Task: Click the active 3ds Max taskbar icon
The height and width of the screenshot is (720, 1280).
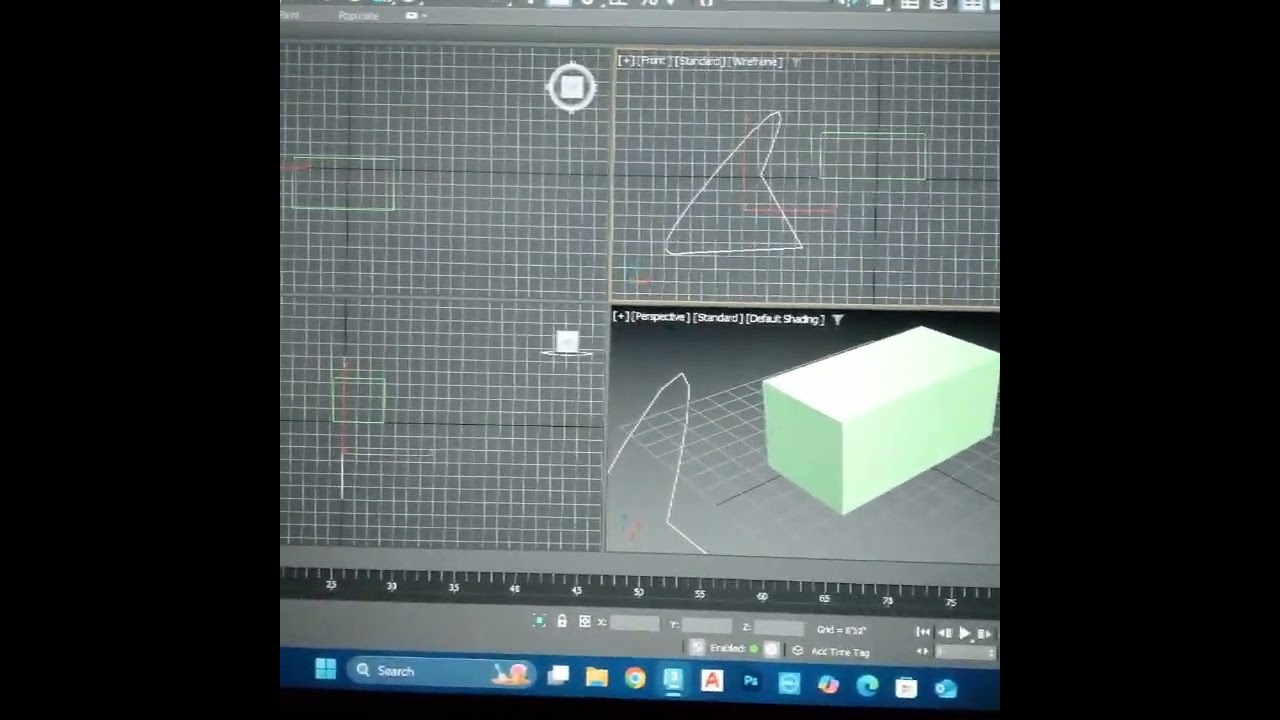Action: (x=673, y=681)
